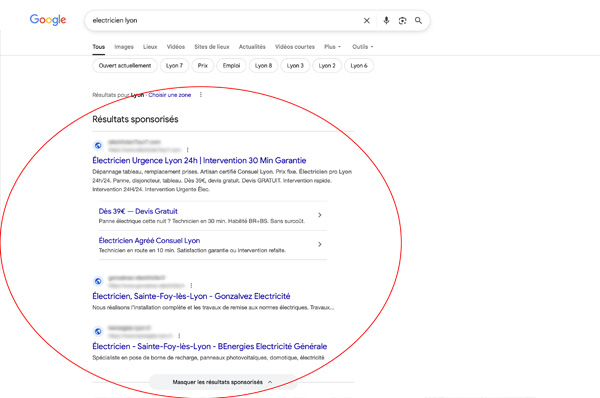This screenshot has width=600, height=398.
Task: Open Vidéos courtes tab
Action: tap(295, 47)
